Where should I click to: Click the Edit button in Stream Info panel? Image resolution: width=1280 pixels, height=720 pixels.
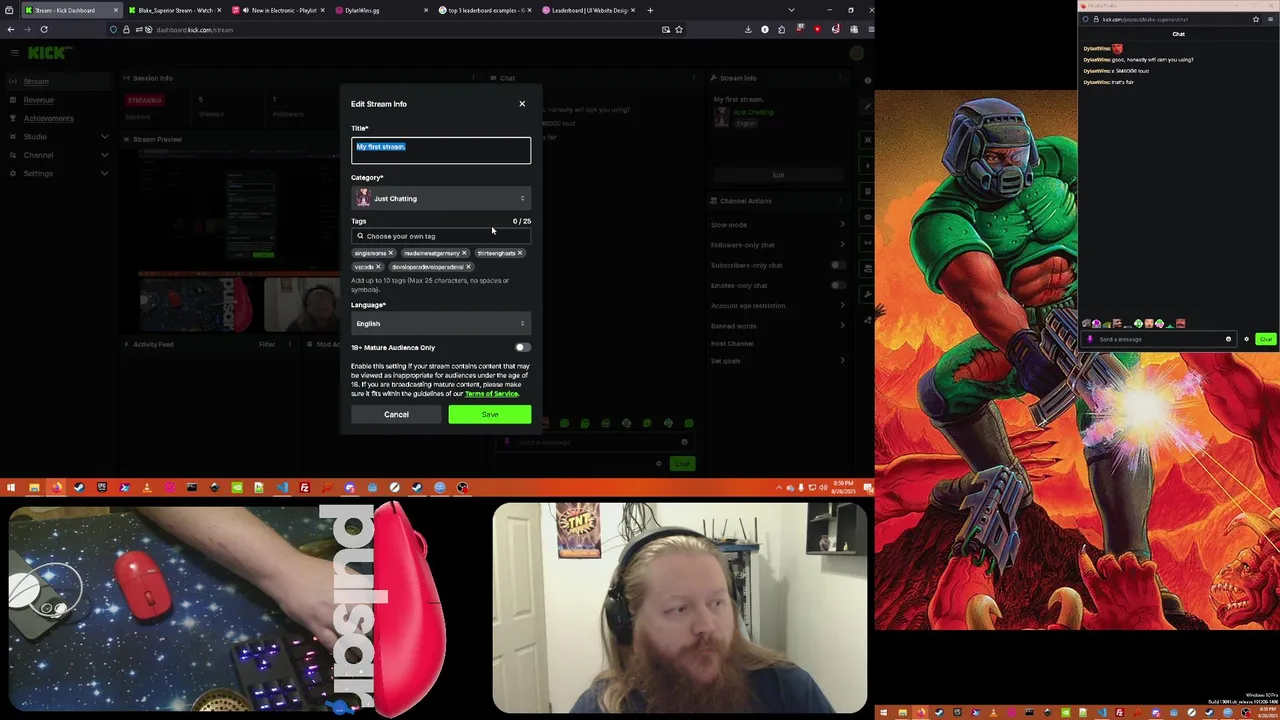[778, 175]
